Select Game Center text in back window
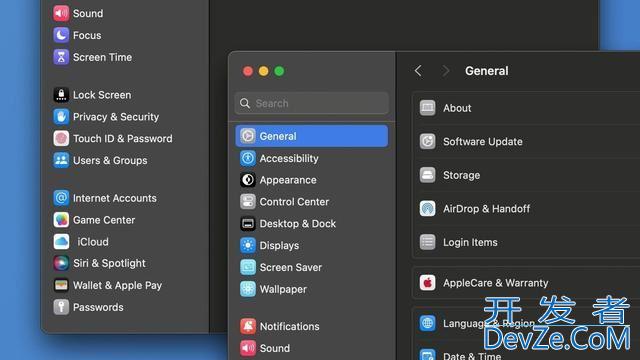 point(104,220)
